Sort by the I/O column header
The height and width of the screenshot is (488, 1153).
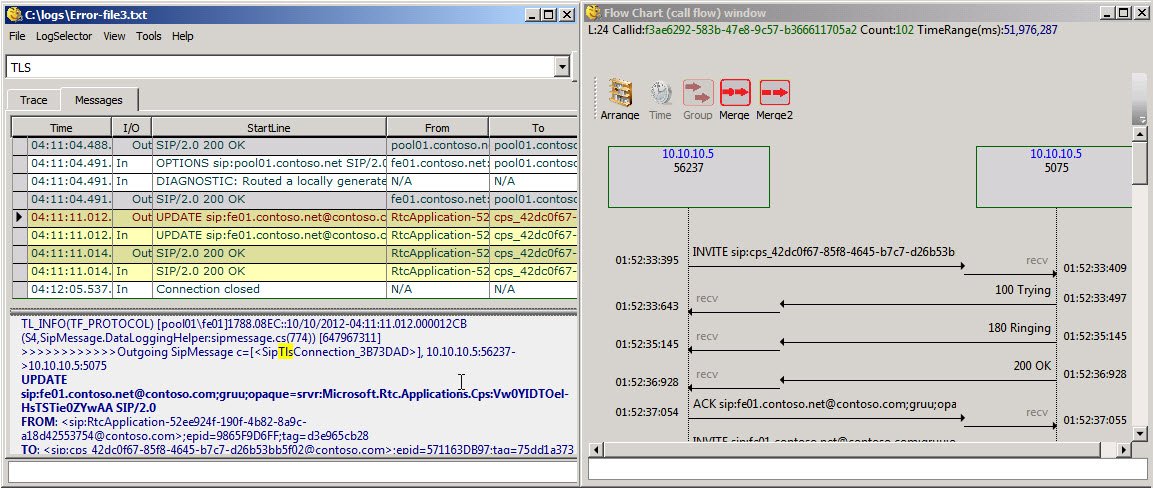pos(132,128)
